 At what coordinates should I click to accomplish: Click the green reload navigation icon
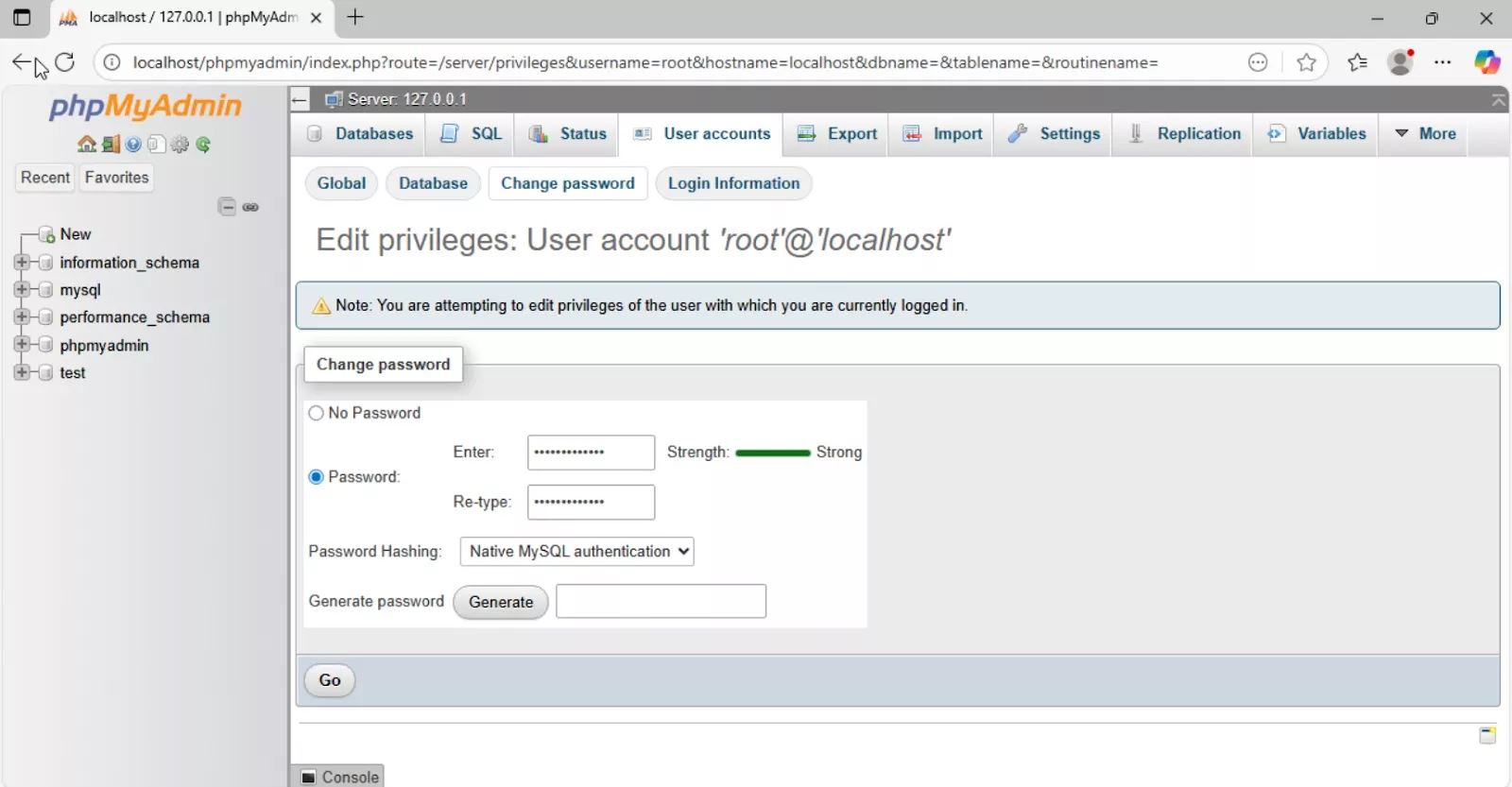(x=203, y=145)
